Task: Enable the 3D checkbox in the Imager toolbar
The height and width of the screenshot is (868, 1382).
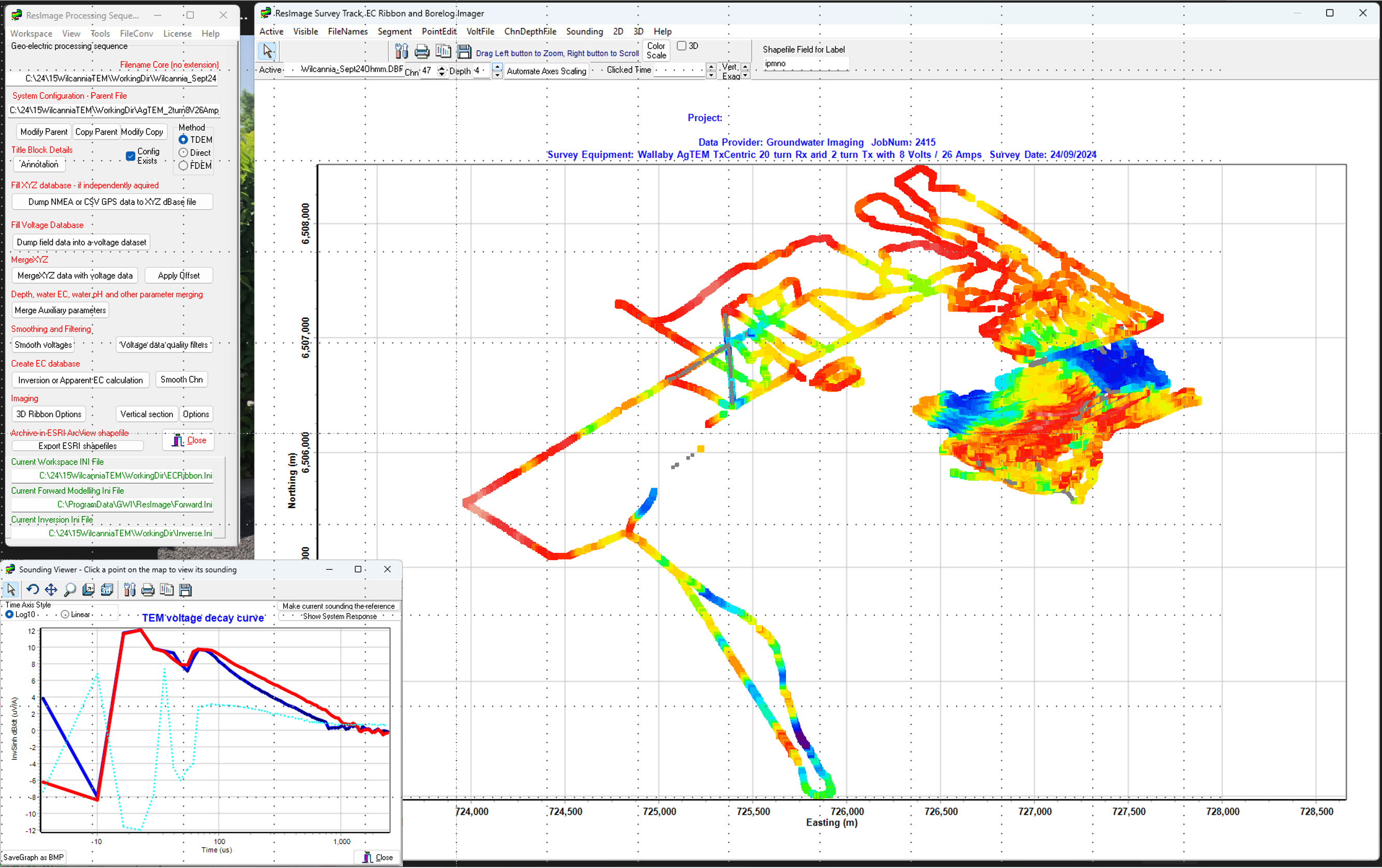Action: [x=681, y=46]
